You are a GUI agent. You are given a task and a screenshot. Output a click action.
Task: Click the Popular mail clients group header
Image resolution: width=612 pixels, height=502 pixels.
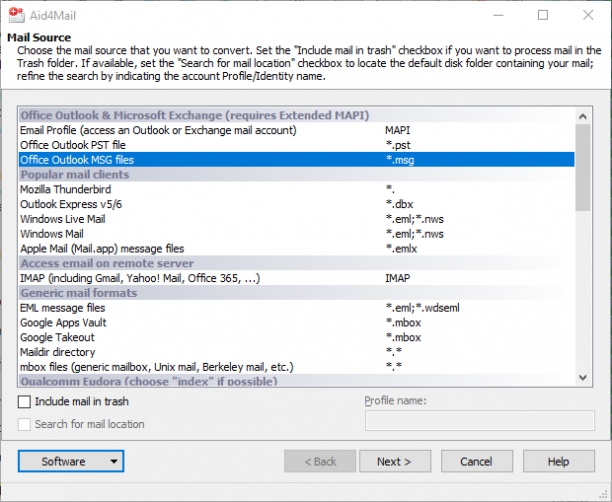297,175
